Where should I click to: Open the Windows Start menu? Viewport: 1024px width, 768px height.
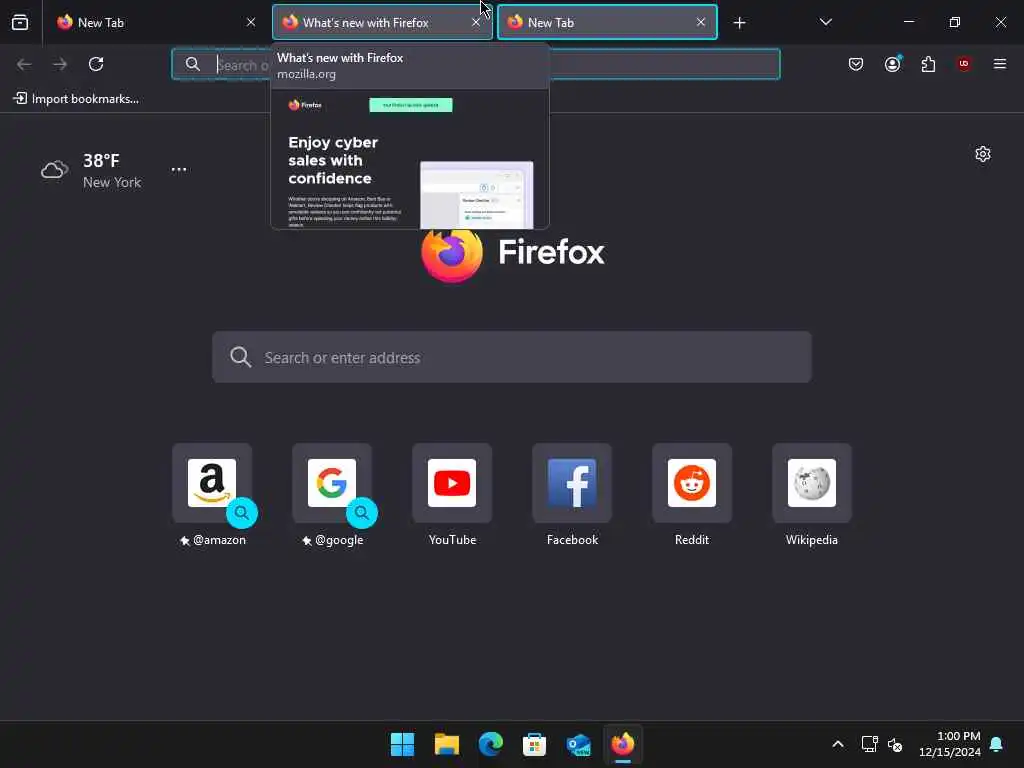[x=402, y=744]
